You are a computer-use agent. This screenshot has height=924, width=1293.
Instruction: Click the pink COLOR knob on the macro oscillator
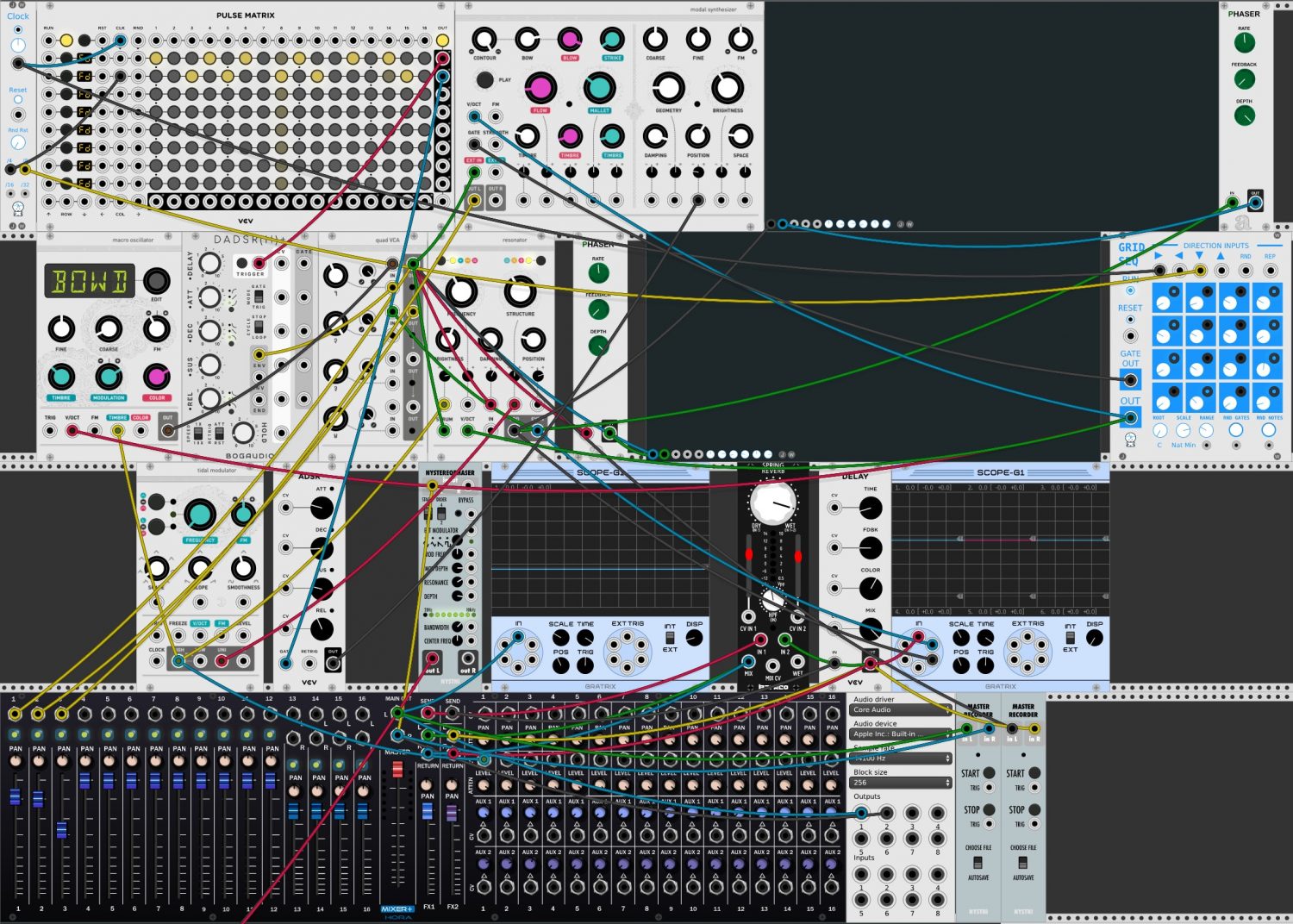pos(157,377)
